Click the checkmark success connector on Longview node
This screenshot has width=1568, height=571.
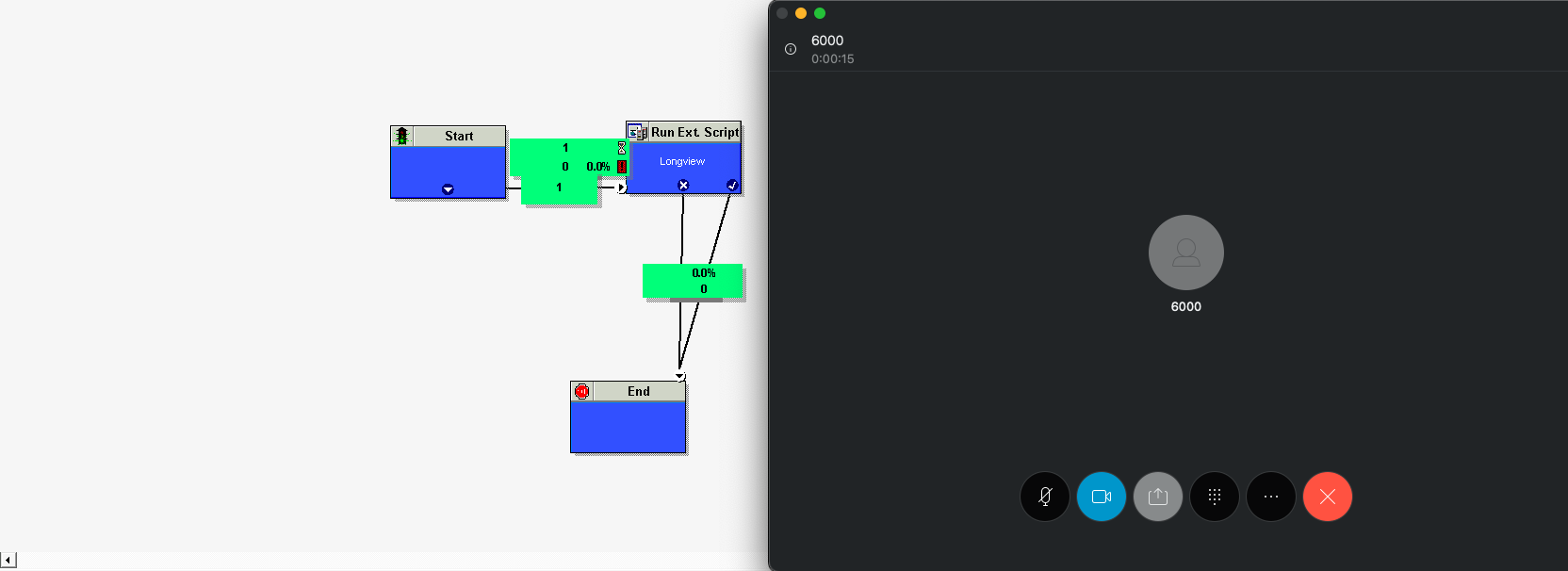[x=732, y=185]
